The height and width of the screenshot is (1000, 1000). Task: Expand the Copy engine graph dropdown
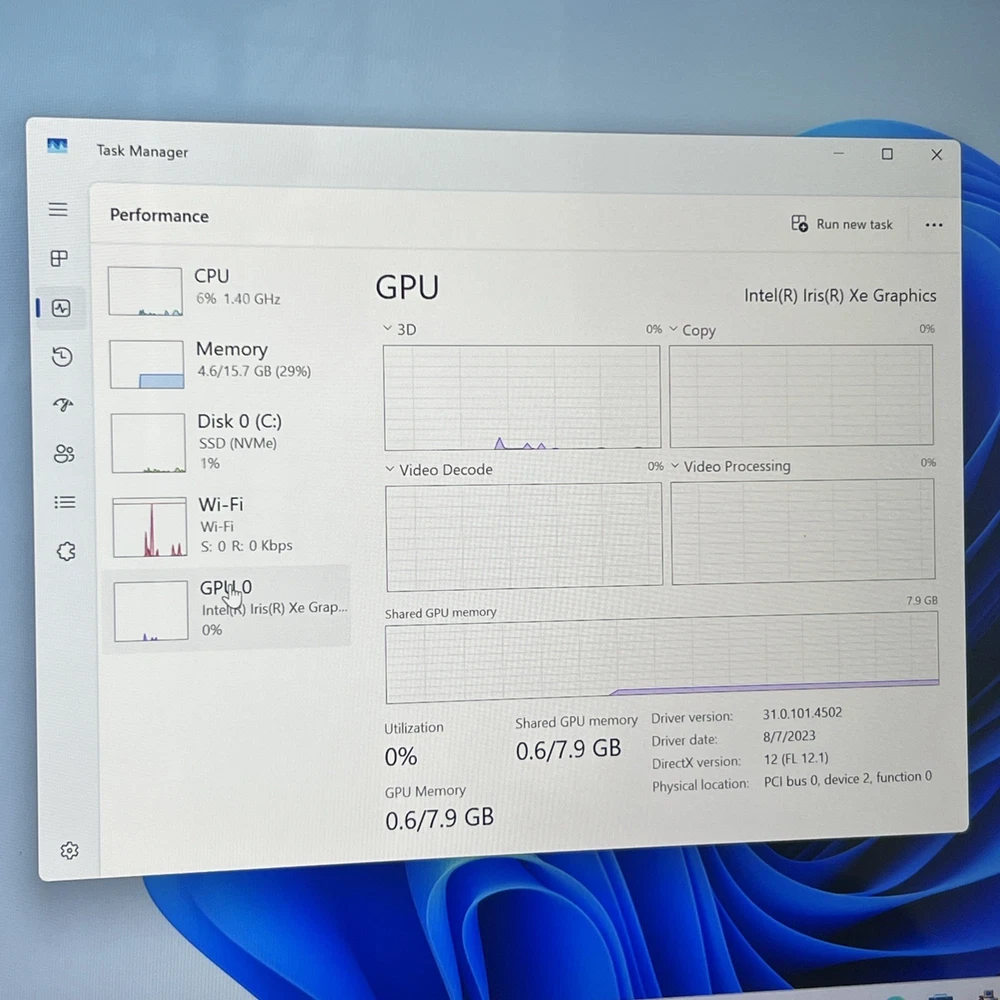(674, 329)
